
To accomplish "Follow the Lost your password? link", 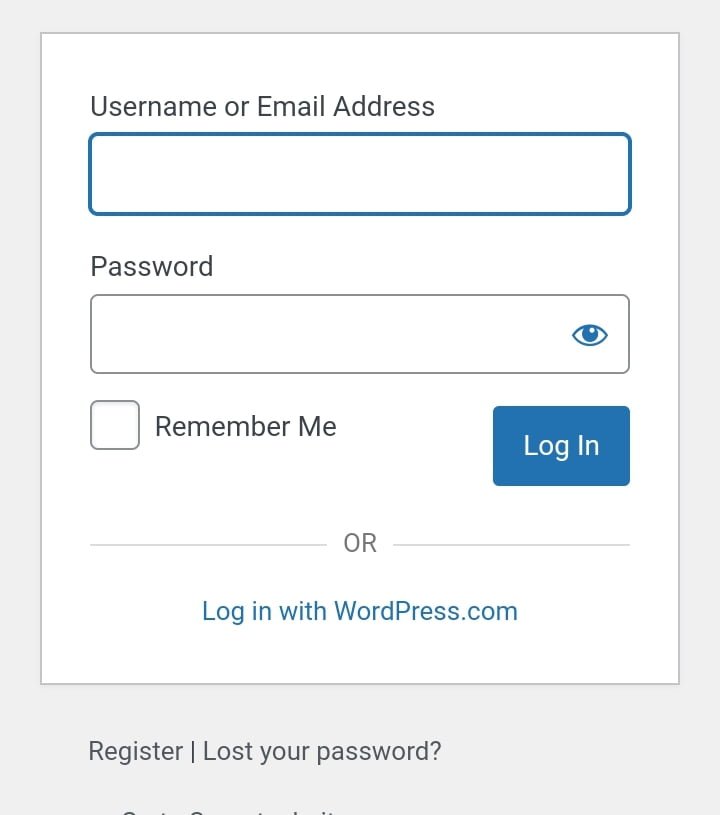I will pos(322,751).
